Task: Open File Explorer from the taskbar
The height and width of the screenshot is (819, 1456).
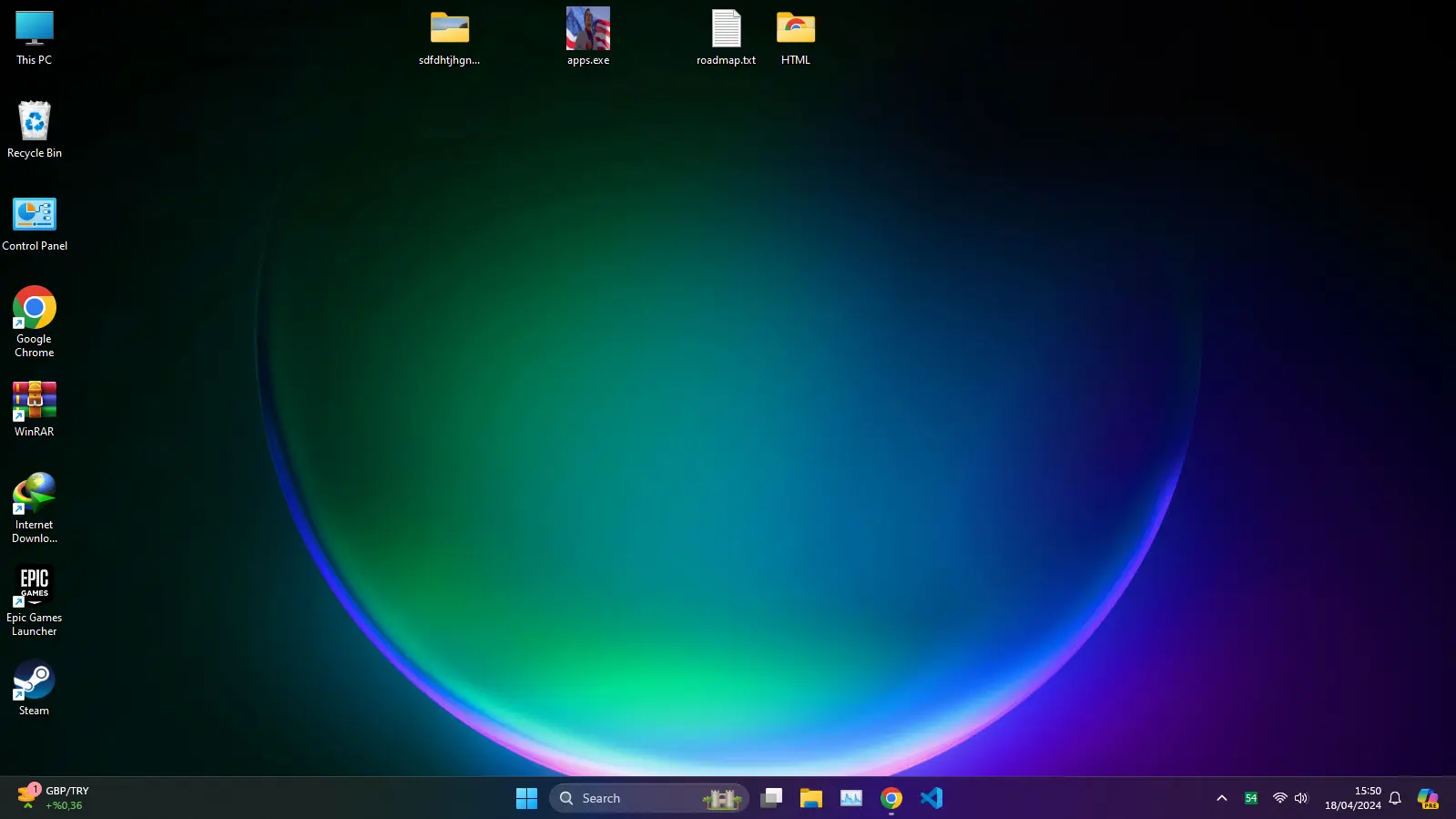Action: (811, 798)
